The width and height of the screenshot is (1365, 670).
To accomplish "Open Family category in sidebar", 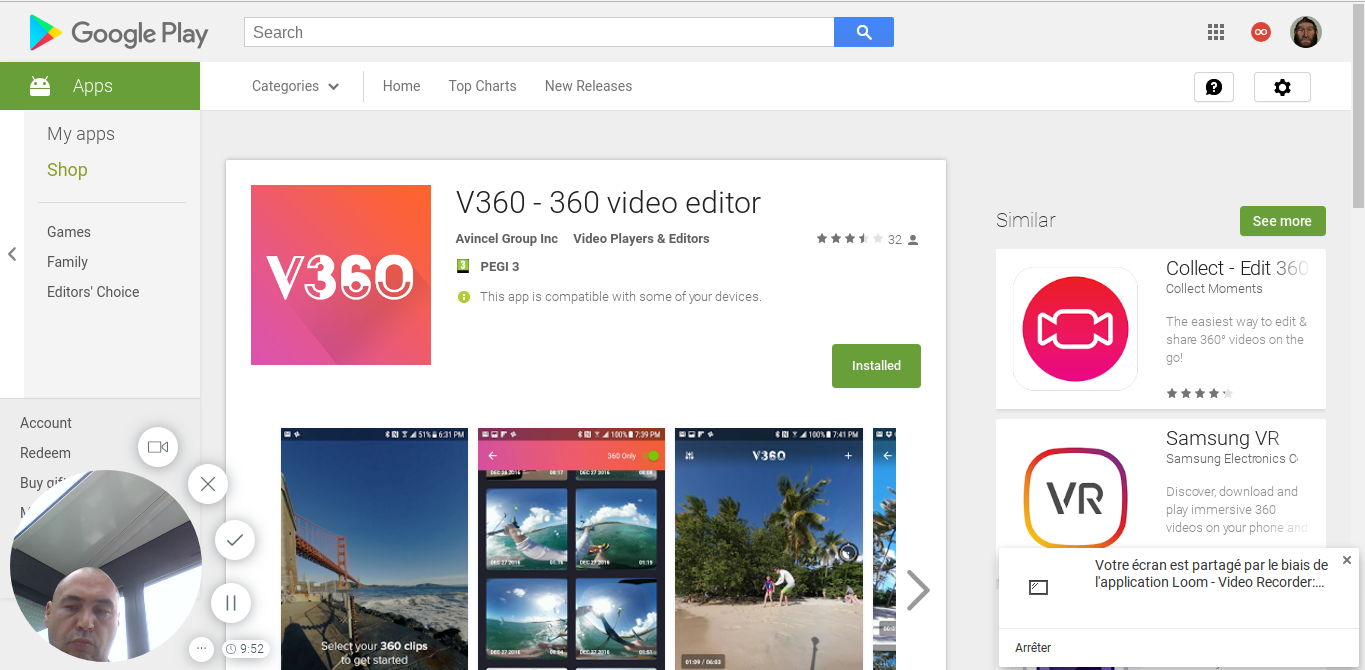I will [67, 262].
